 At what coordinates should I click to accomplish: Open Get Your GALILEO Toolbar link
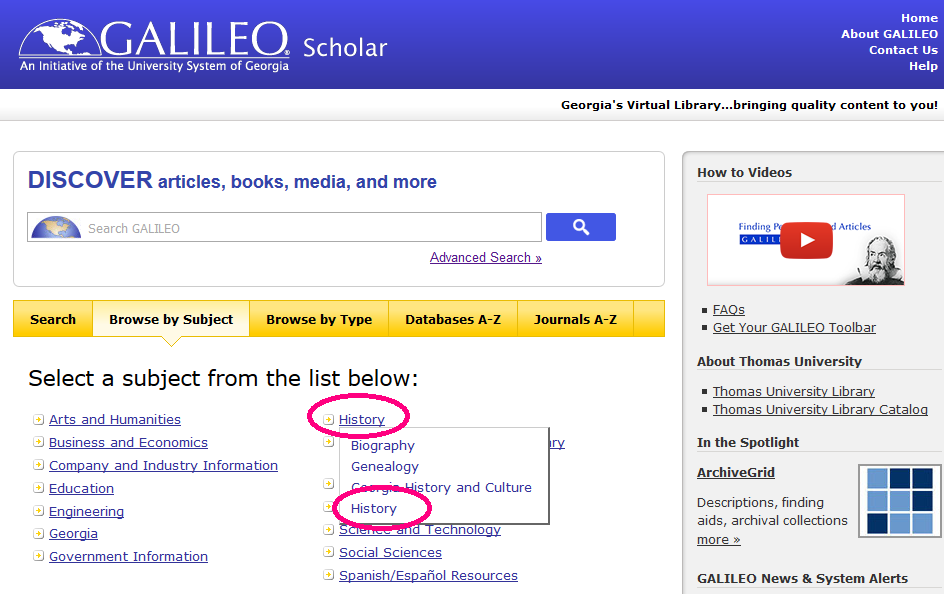pyautogui.click(x=794, y=327)
